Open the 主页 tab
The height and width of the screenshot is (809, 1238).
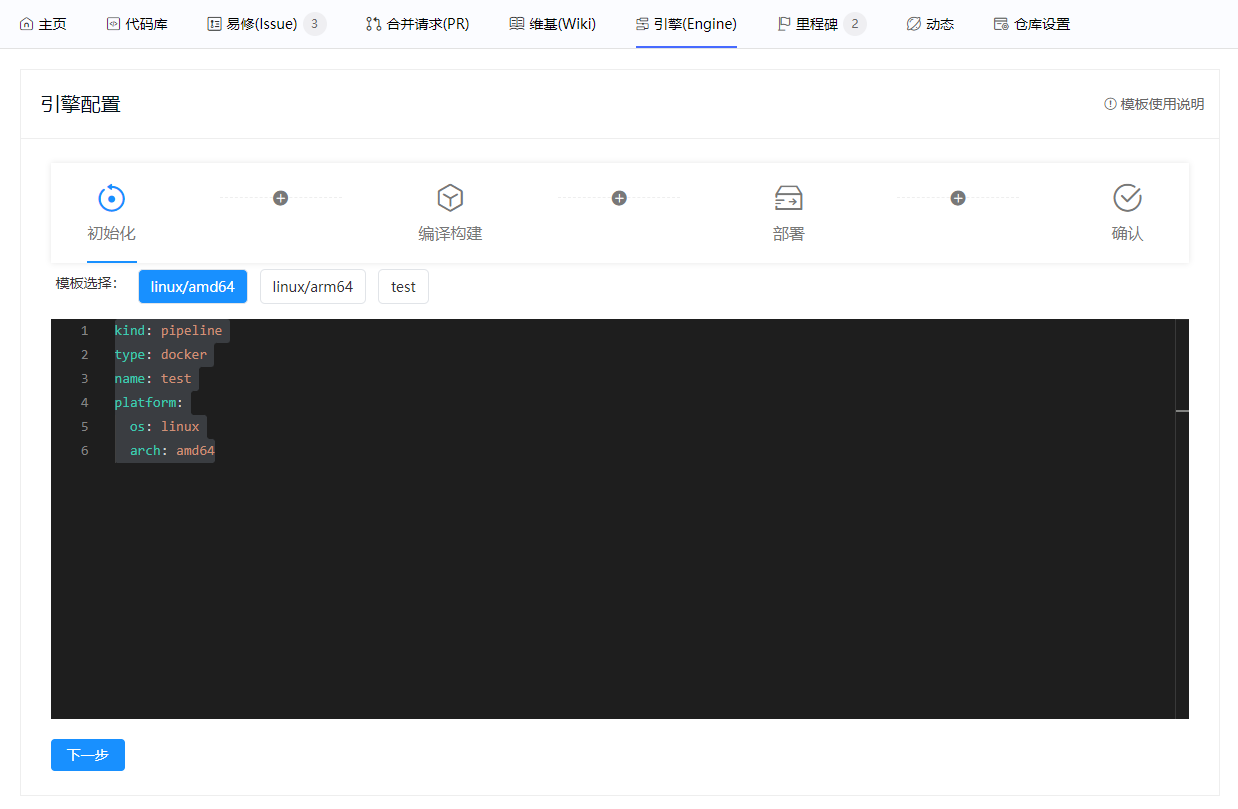(x=43, y=24)
